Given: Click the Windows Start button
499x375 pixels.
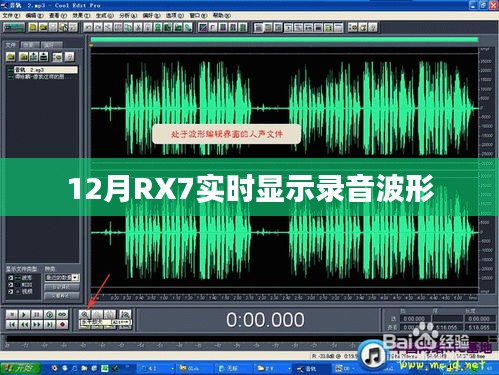Looking at the screenshot, I should 20,368.
